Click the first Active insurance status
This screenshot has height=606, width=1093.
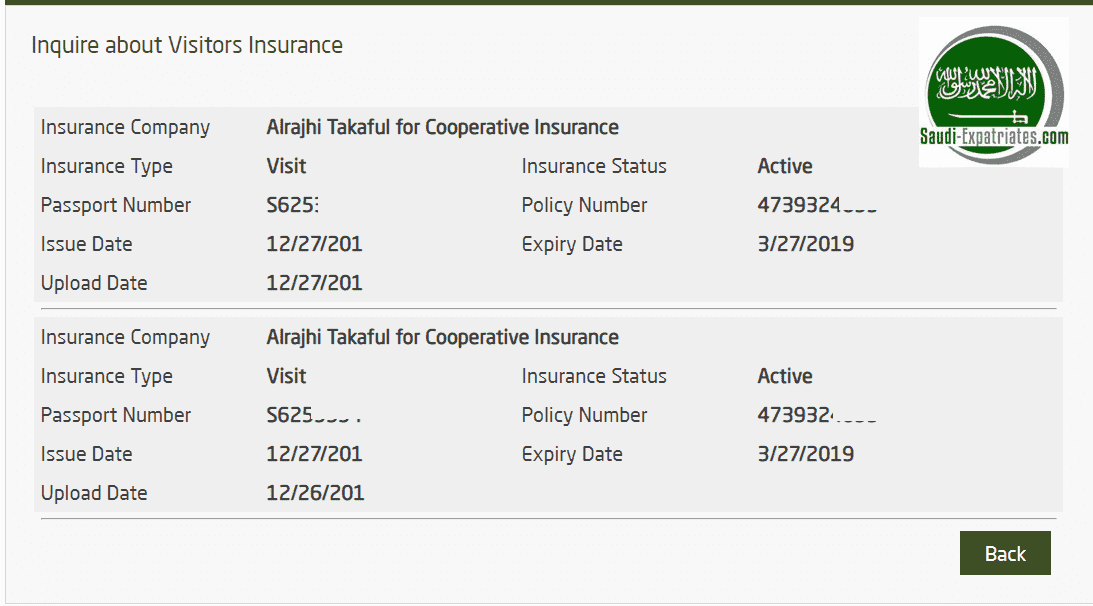[x=784, y=166]
